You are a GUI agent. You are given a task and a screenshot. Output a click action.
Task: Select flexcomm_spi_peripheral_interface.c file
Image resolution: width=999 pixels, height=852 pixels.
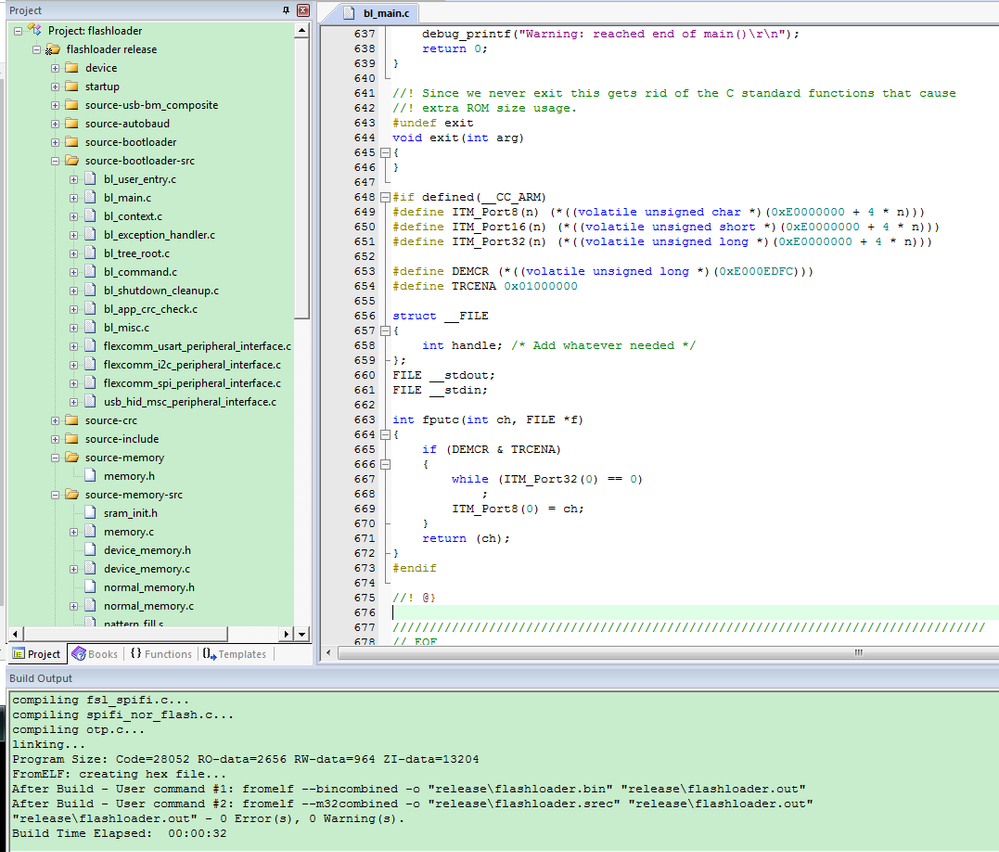[x=192, y=383]
